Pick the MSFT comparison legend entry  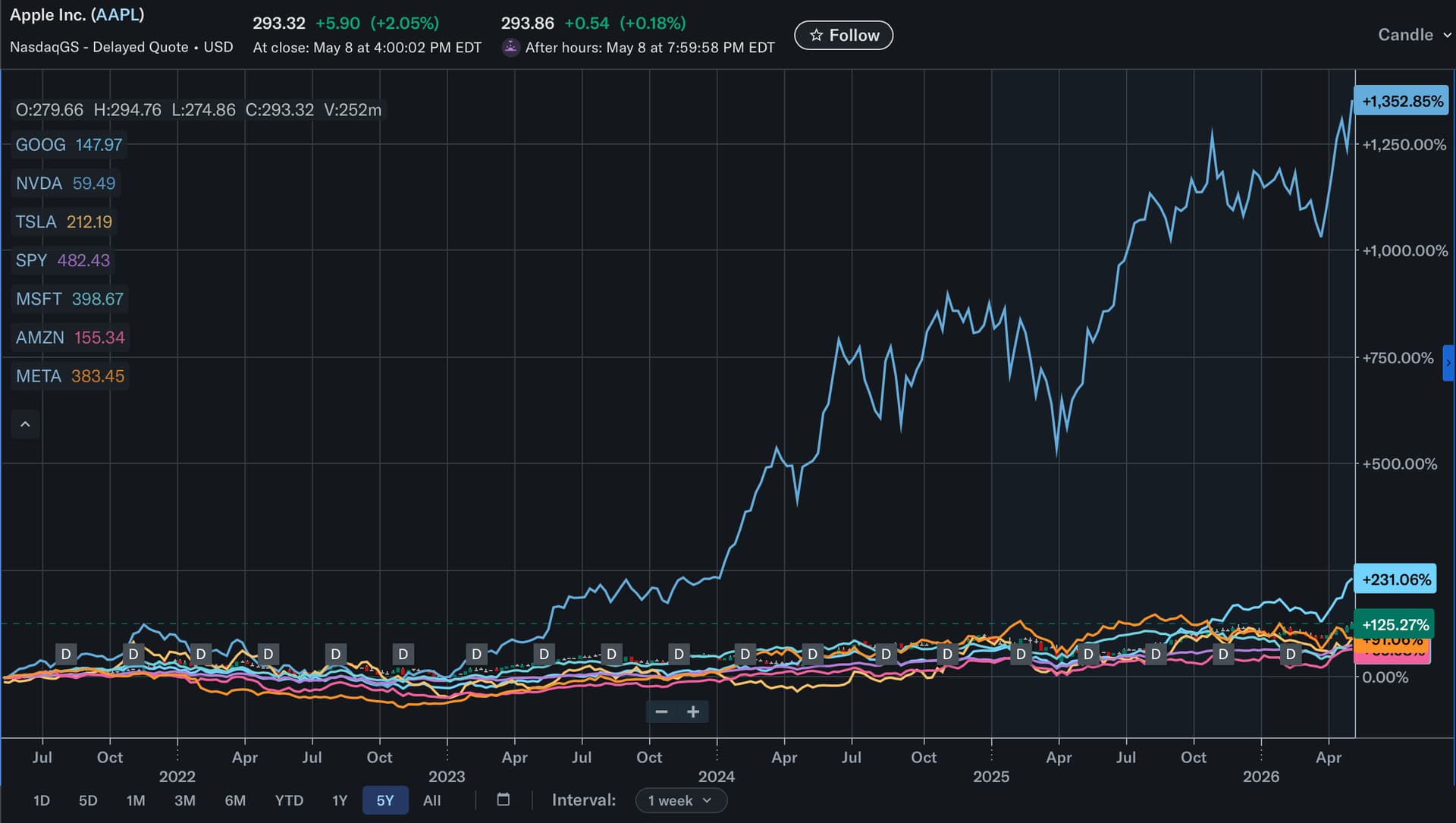(70, 300)
